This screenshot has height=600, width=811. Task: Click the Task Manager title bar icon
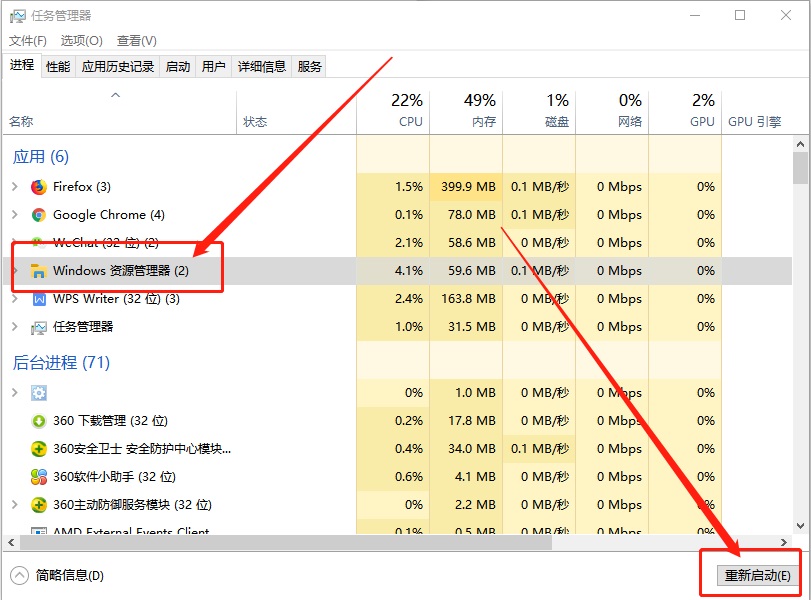[18, 16]
